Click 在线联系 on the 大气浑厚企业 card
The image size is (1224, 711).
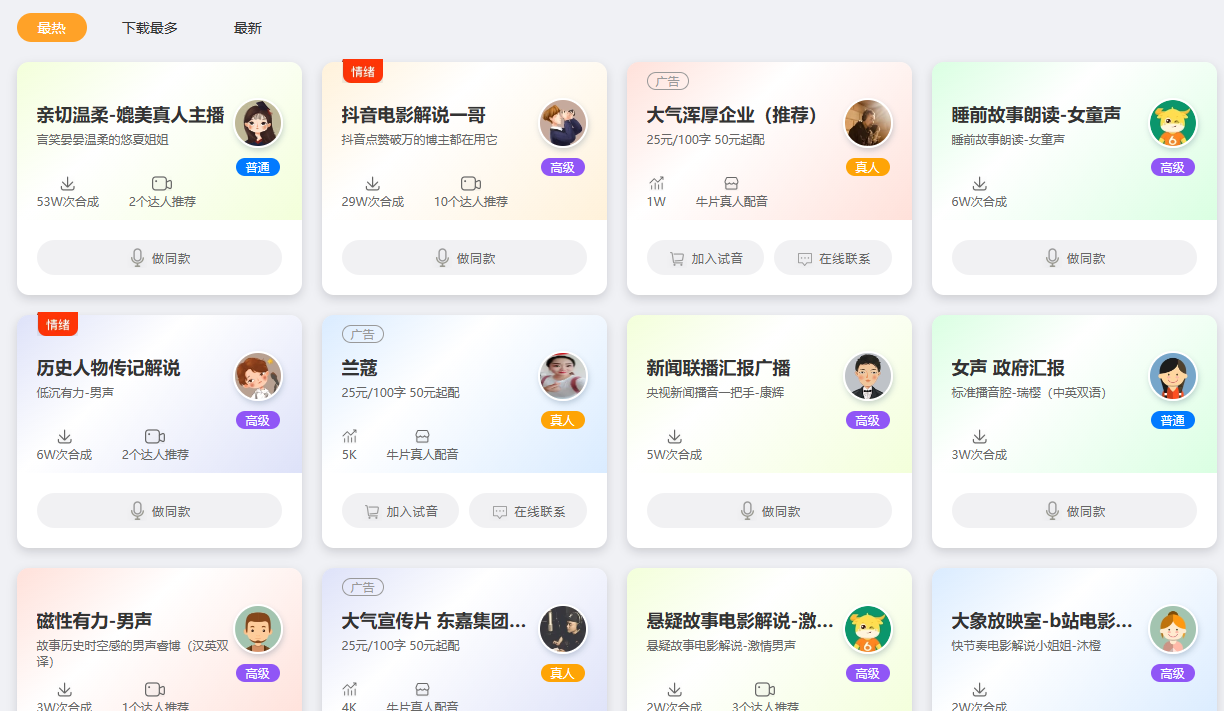point(831,257)
